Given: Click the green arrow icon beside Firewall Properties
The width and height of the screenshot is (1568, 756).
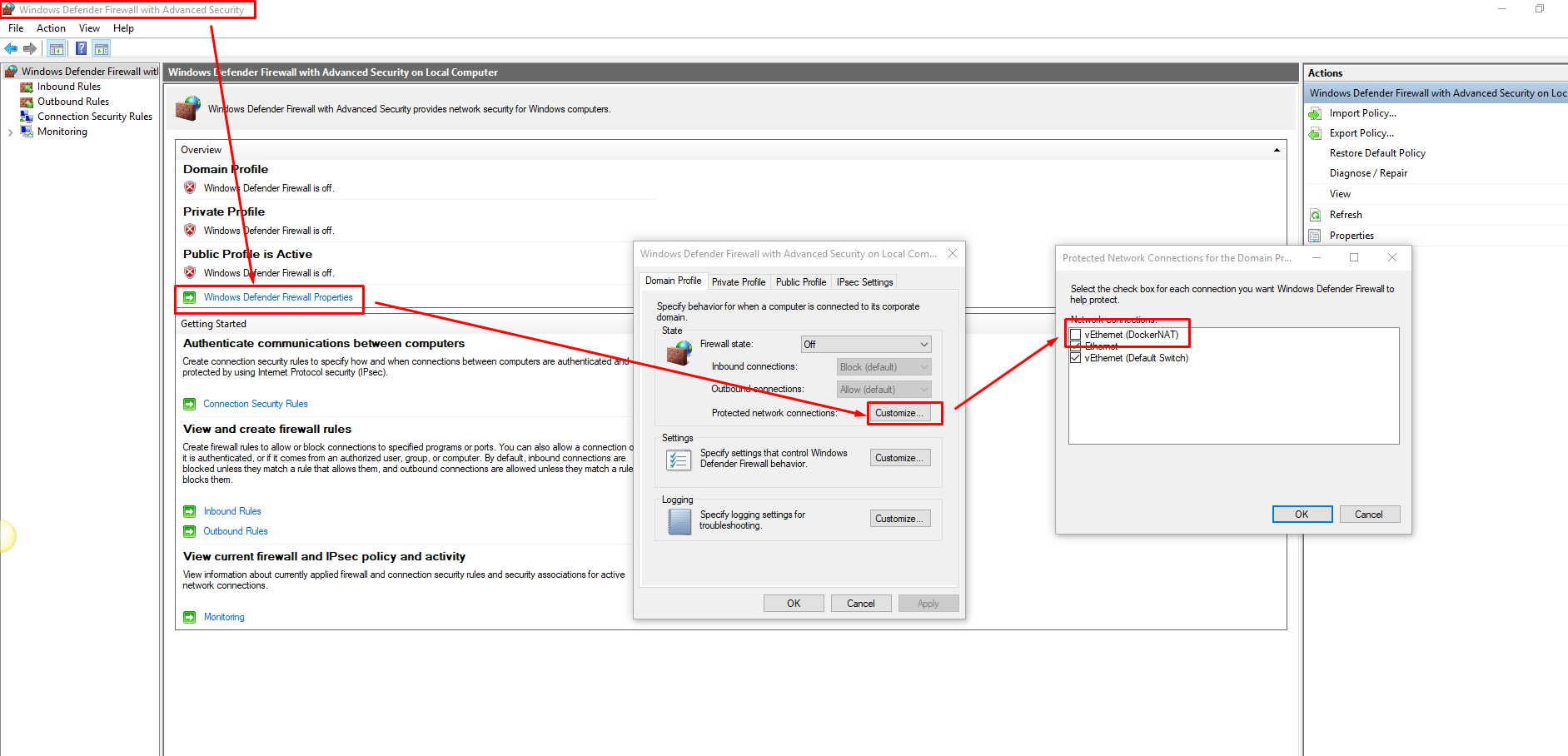Looking at the screenshot, I should pyautogui.click(x=190, y=297).
